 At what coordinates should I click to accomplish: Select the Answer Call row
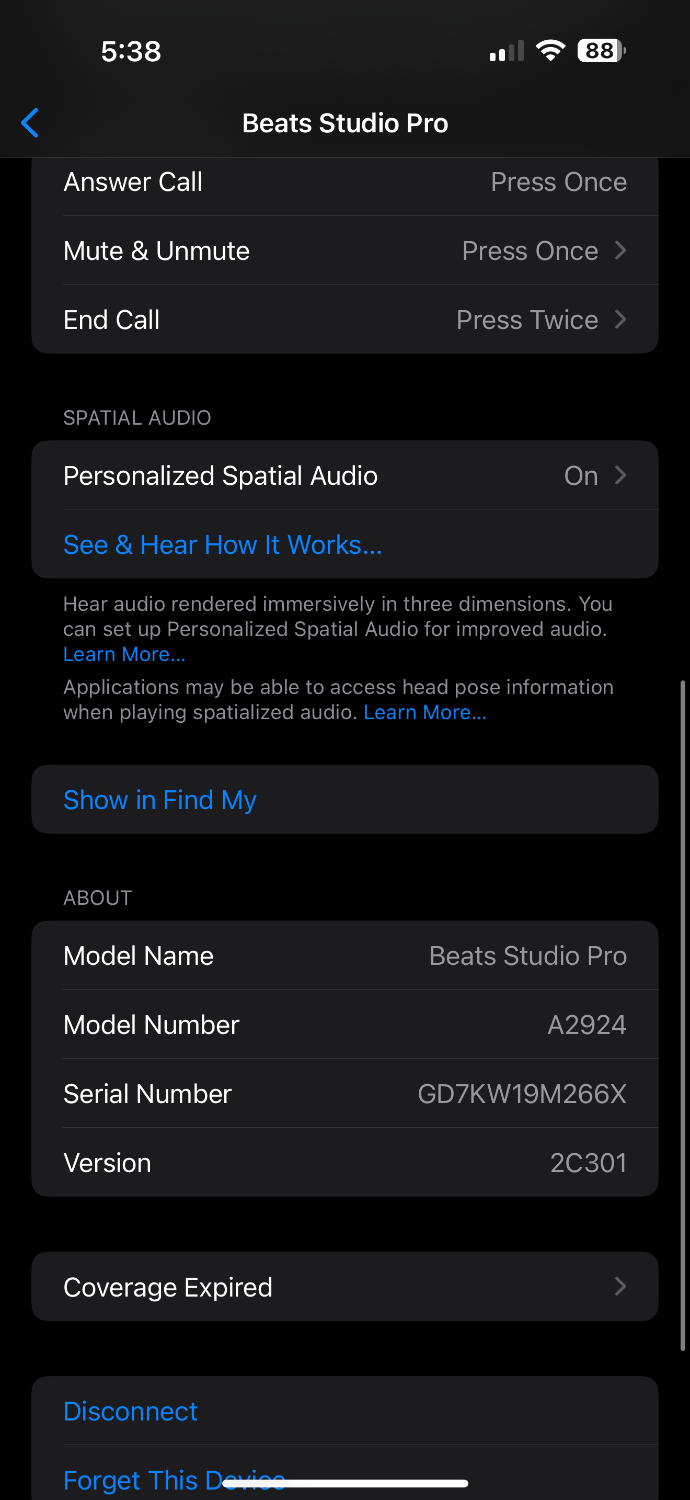coord(345,182)
